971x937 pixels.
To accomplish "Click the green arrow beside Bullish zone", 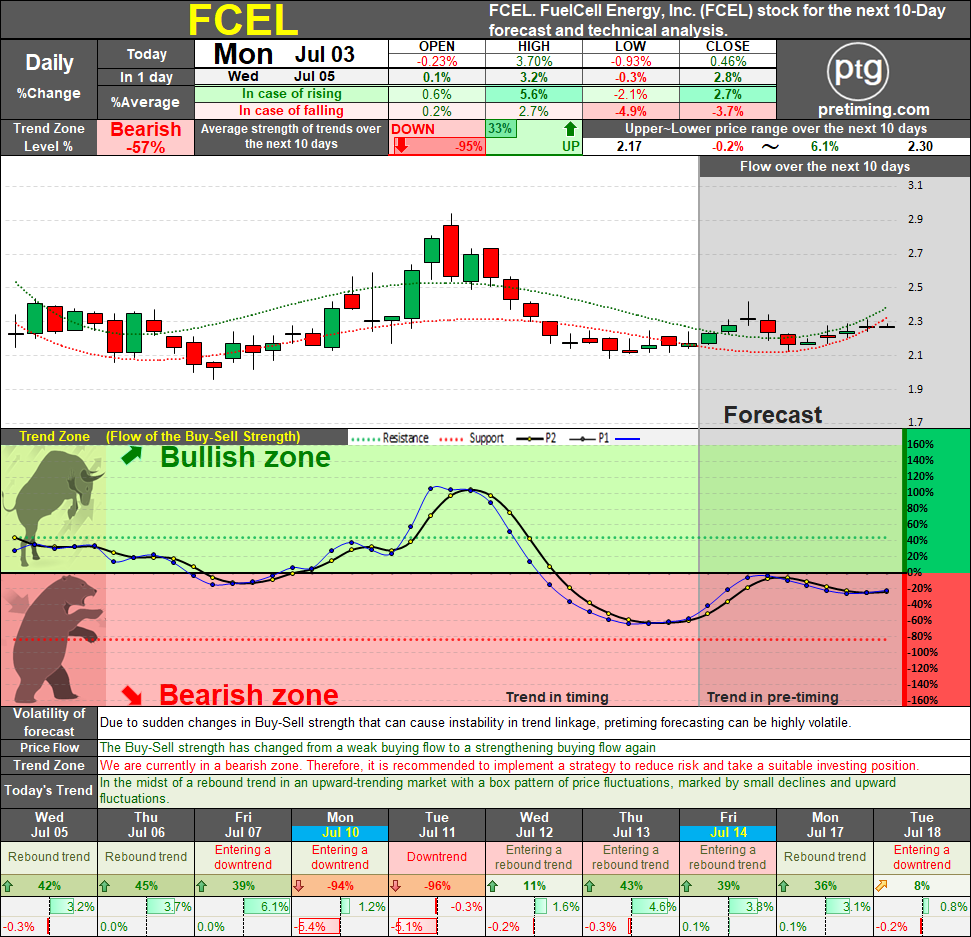I will [132, 456].
